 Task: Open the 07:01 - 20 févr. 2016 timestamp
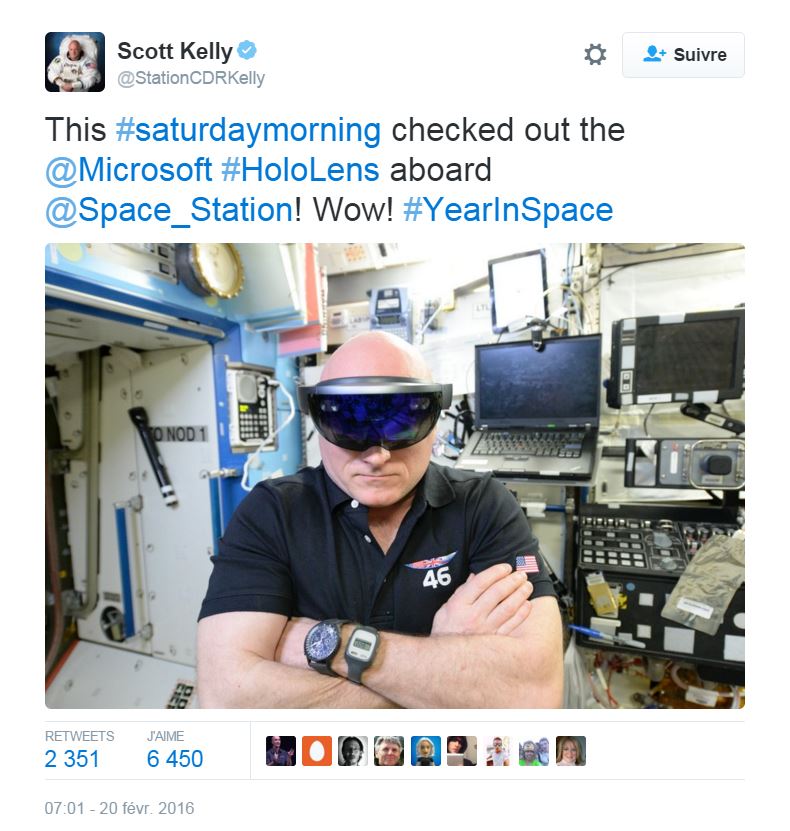119,808
